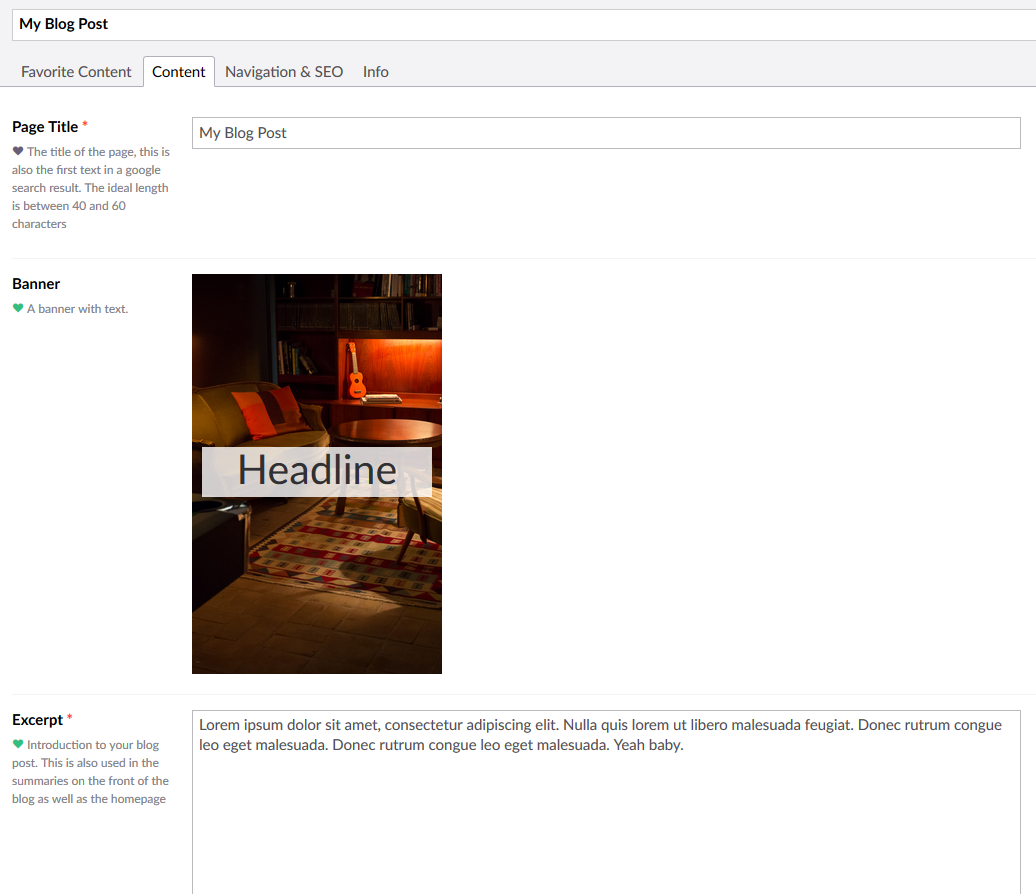The height and width of the screenshot is (894, 1036).
Task: Click the Banner image thumbnail
Action: coord(316,474)
